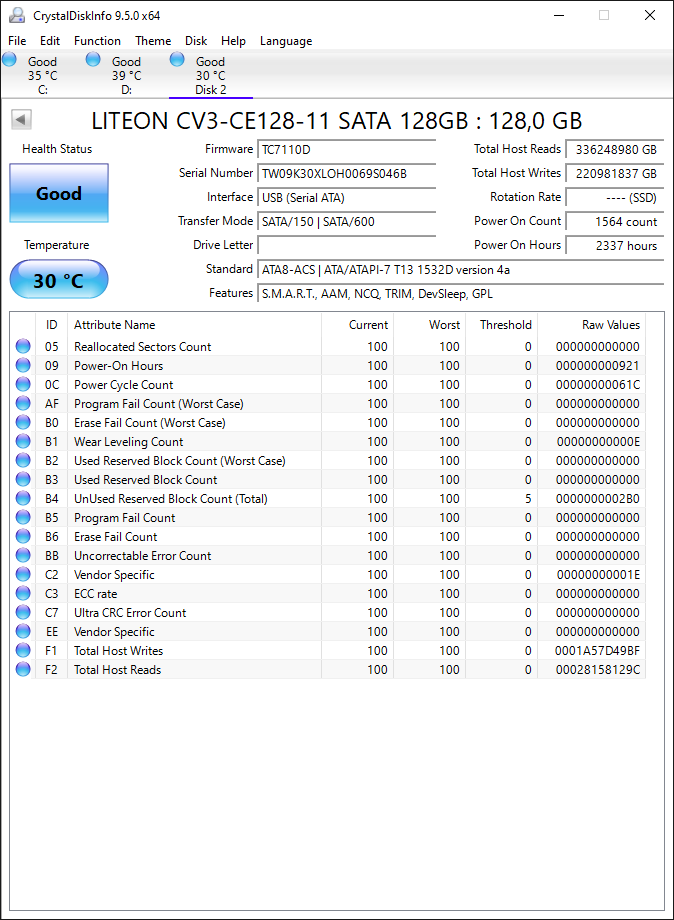The height and width of the screenshot is (920, 674).
Task: Click the 'Vendor Specific' C2 attribute name
Action: point(114,574)
